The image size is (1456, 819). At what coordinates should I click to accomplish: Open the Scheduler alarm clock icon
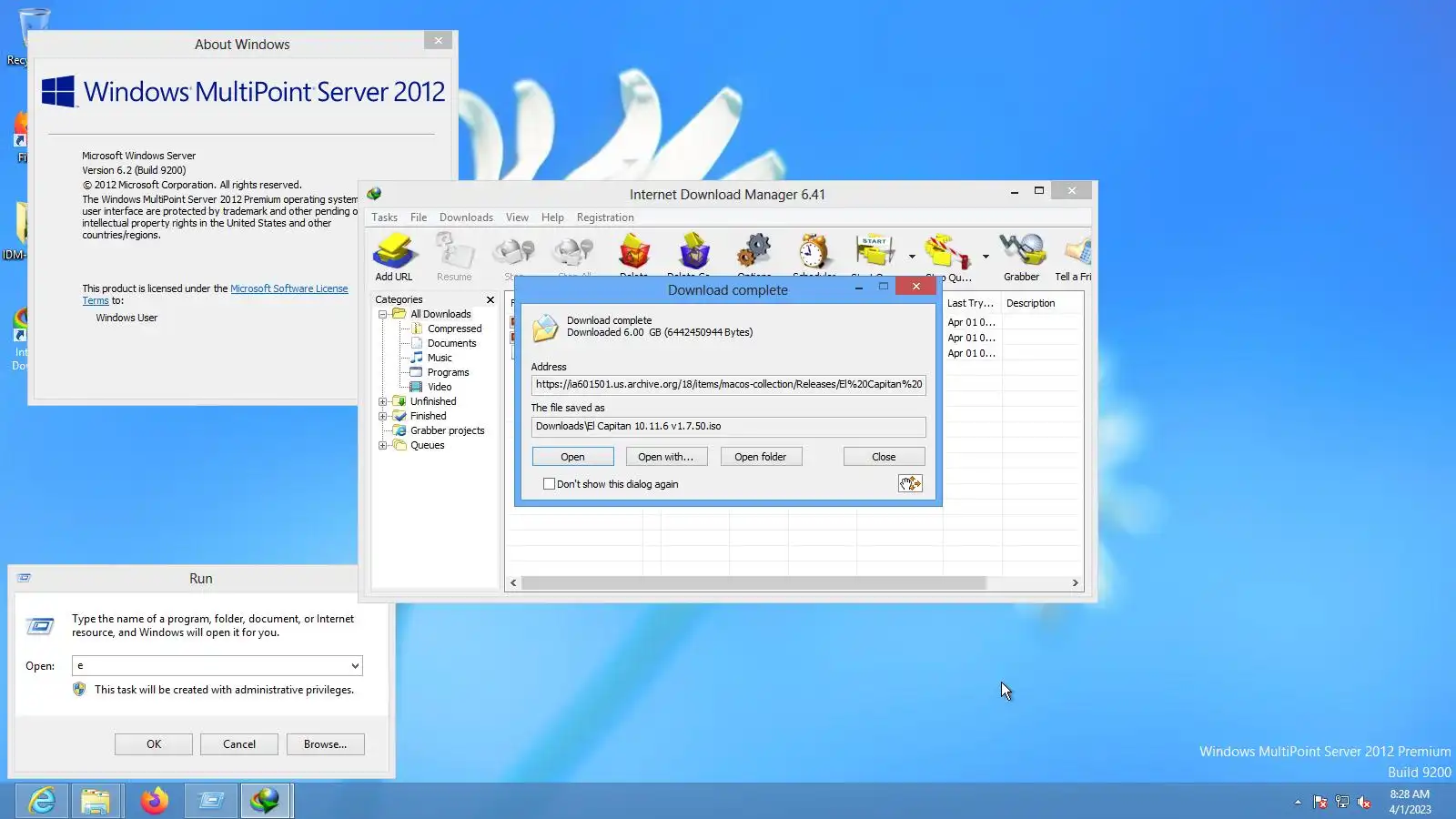click(814, 252)
